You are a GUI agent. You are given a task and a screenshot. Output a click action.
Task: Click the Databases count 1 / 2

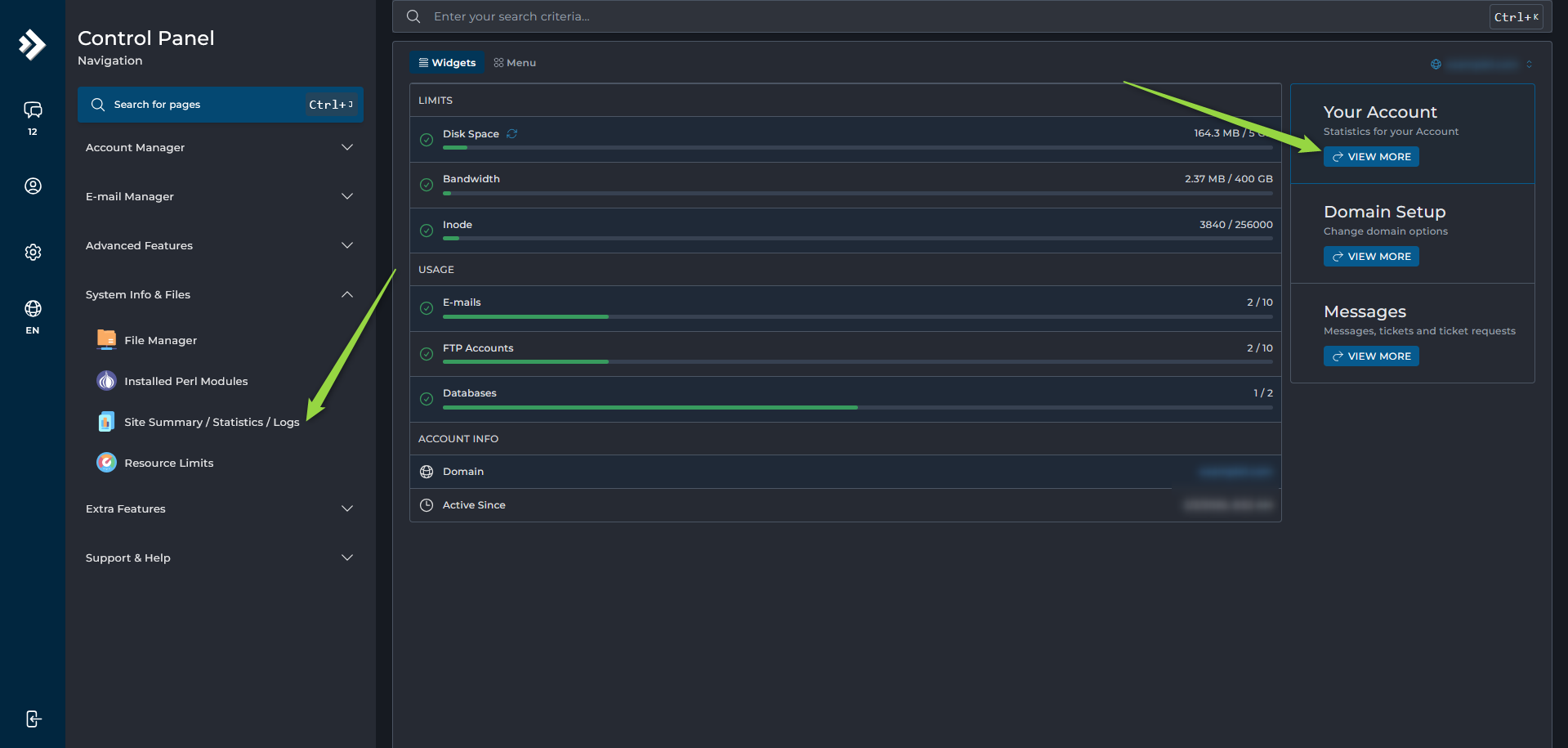(1263, 393)
